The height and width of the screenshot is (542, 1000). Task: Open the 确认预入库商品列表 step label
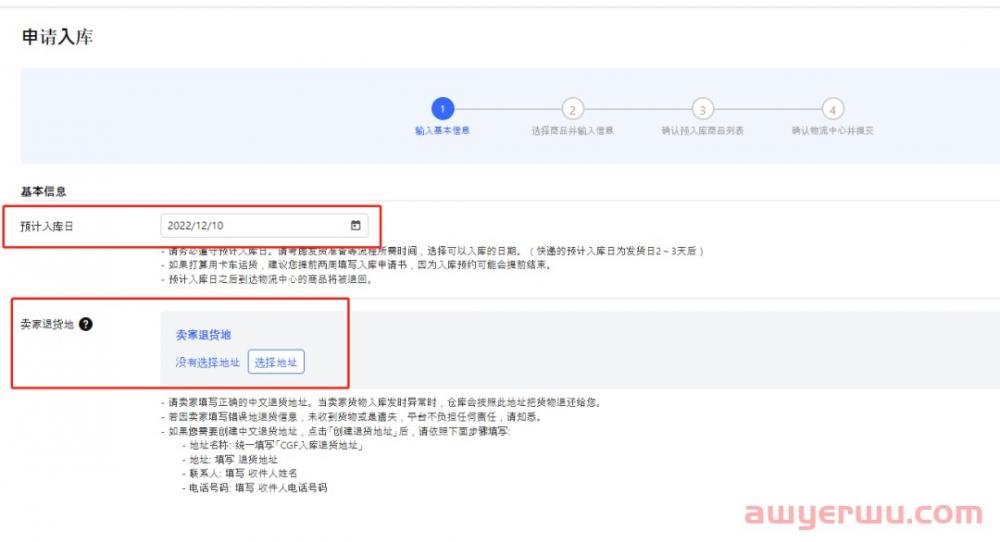point(702,131)
